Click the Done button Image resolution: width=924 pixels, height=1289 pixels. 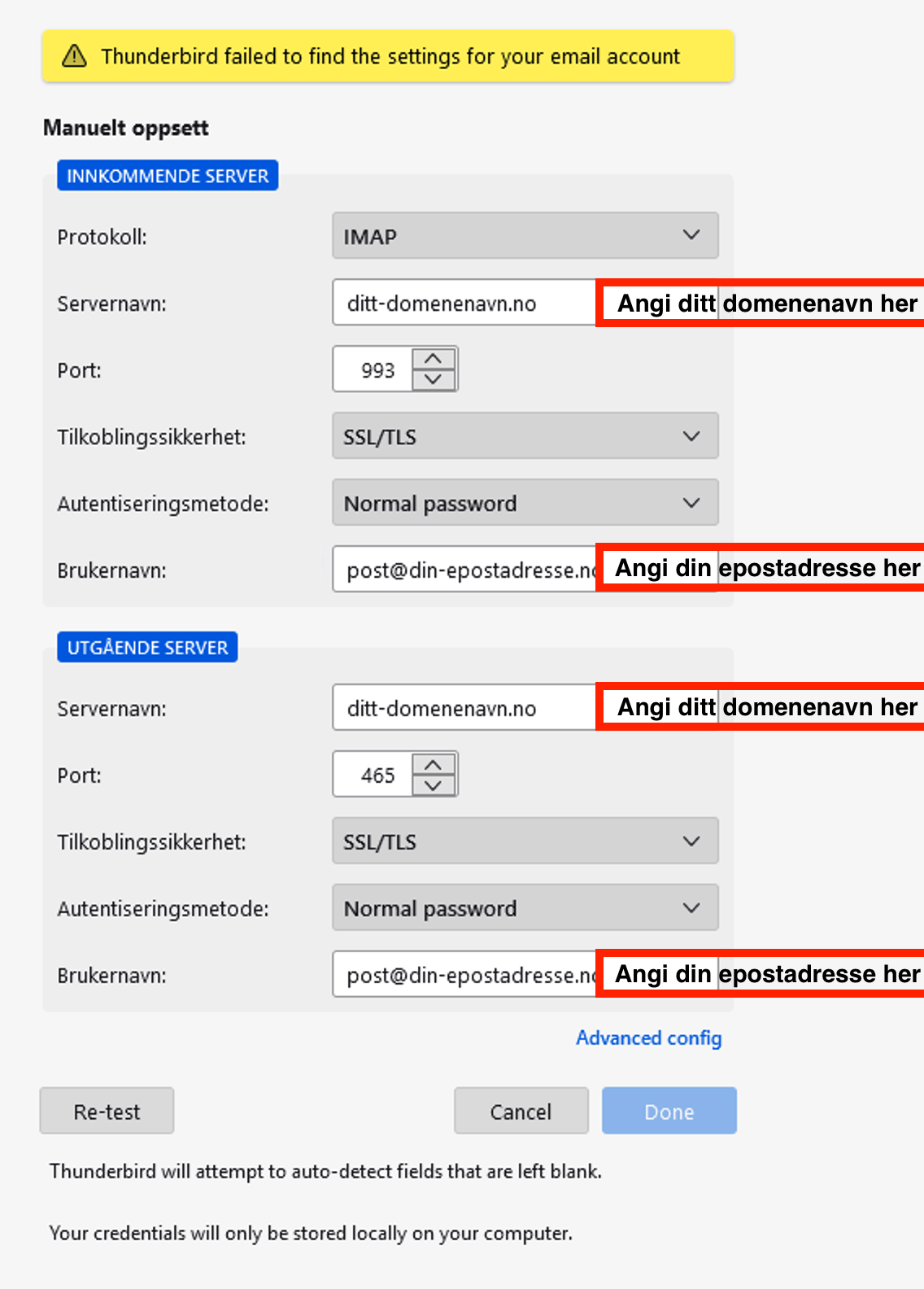[669, 1111]
